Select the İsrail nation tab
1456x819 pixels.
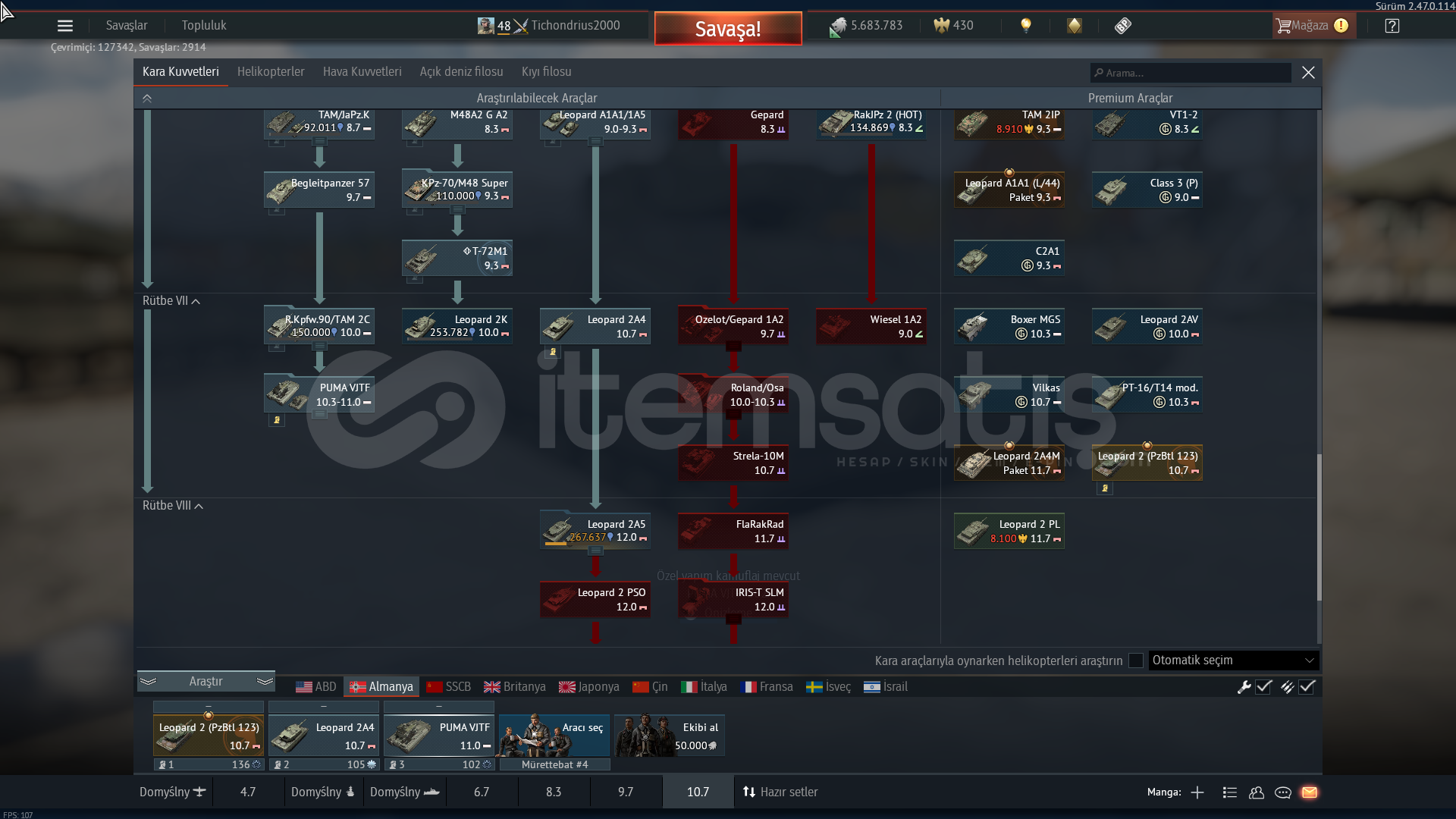[886, 687]
